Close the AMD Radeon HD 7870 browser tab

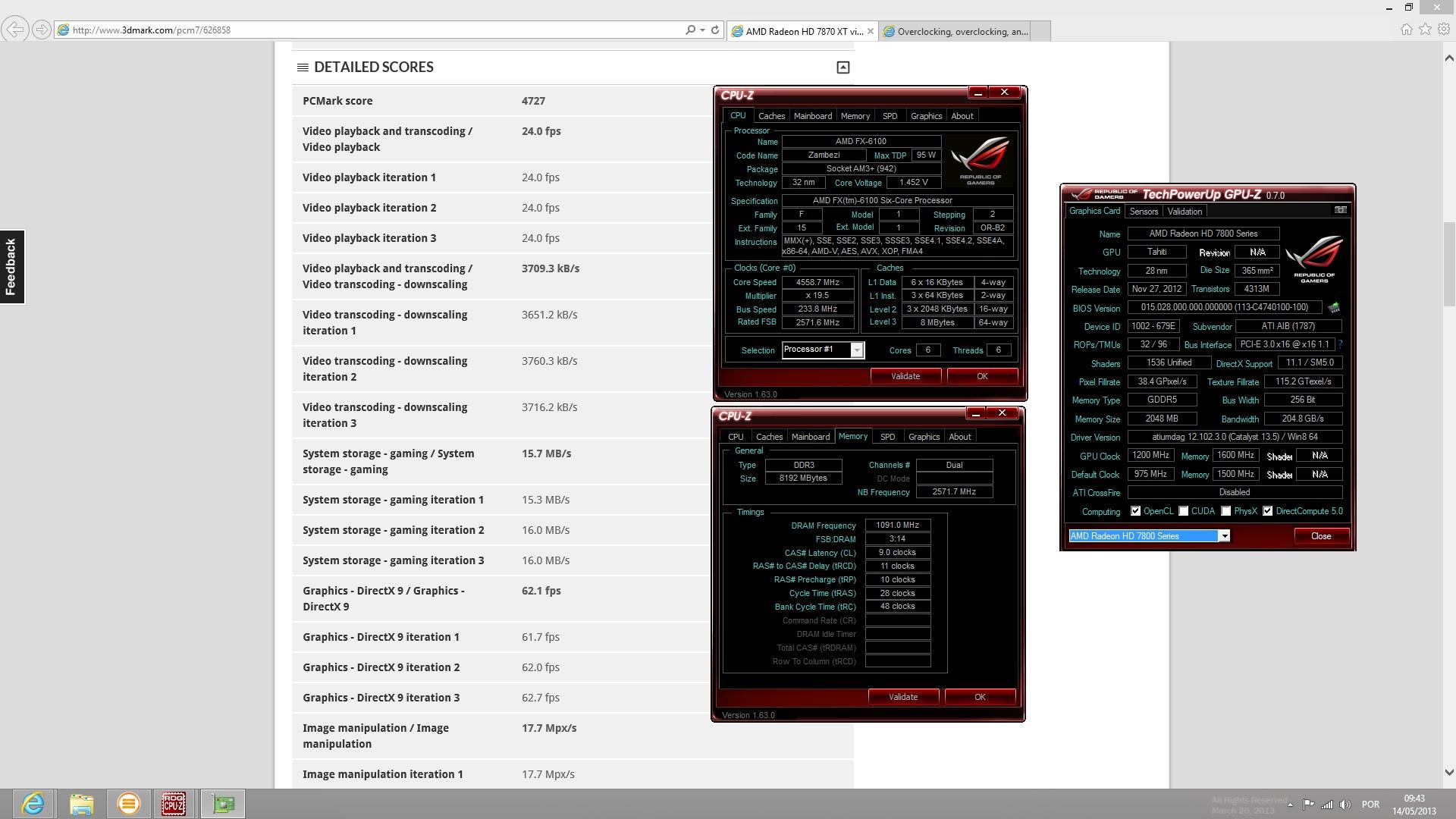click(x=870, y=31)
